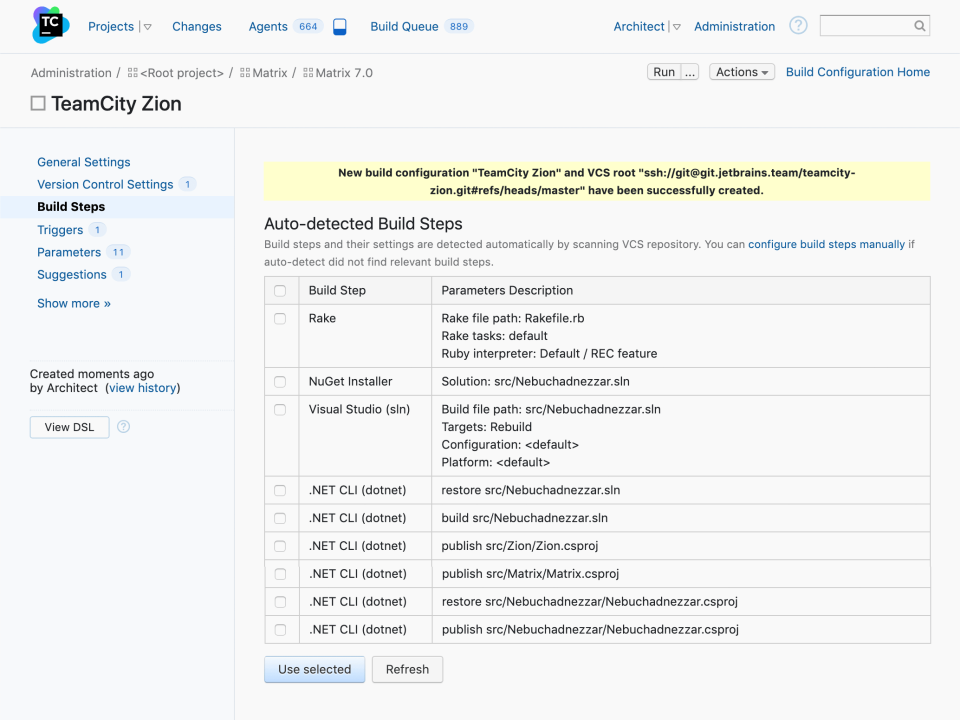Click the Matrix project breadcrumb icon
Screen dimensions: 960x720
[x=245, y=73]
